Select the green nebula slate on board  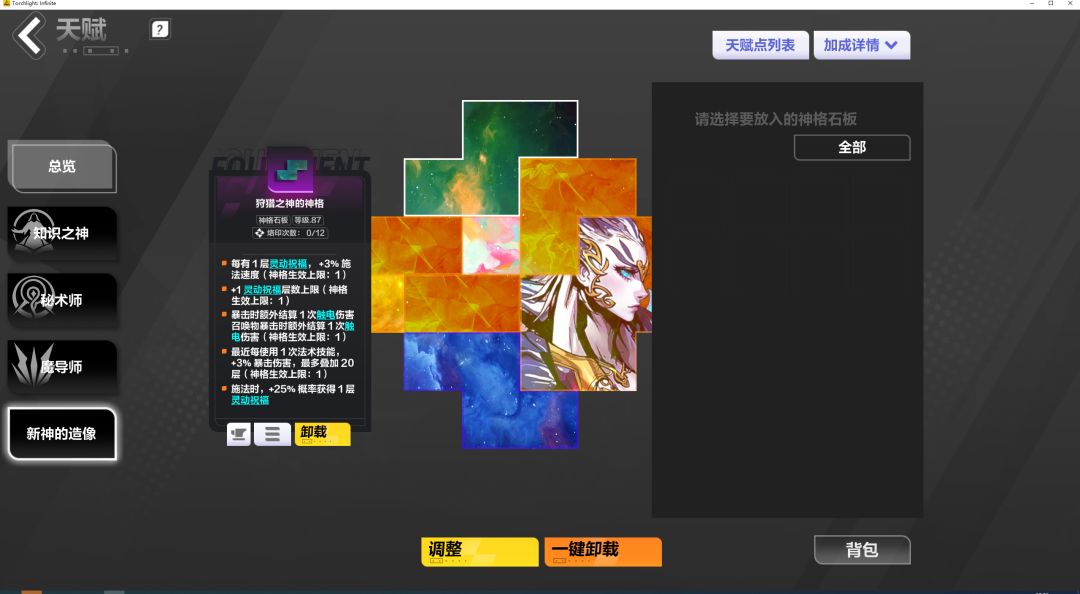[491, 158]
